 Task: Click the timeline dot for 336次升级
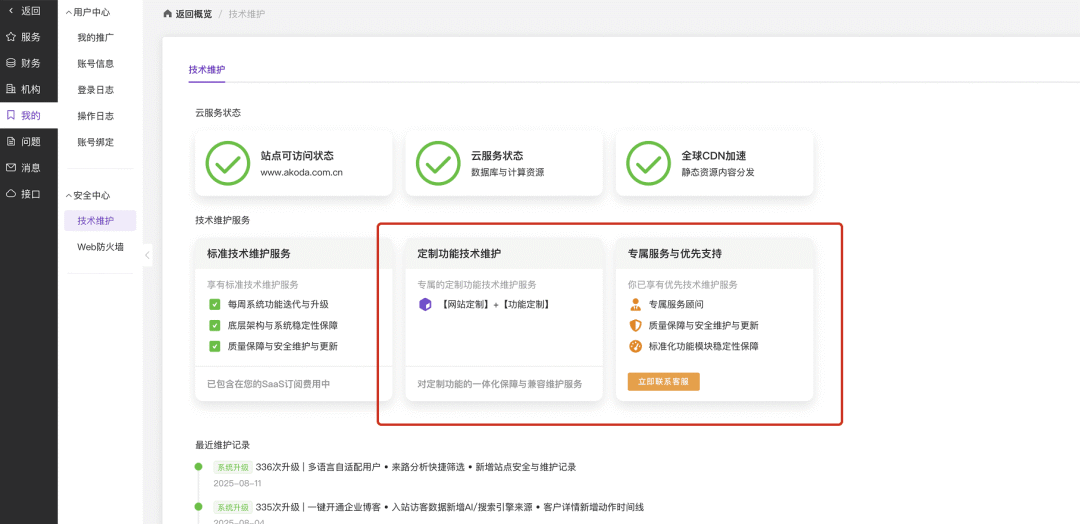point(198,466)
